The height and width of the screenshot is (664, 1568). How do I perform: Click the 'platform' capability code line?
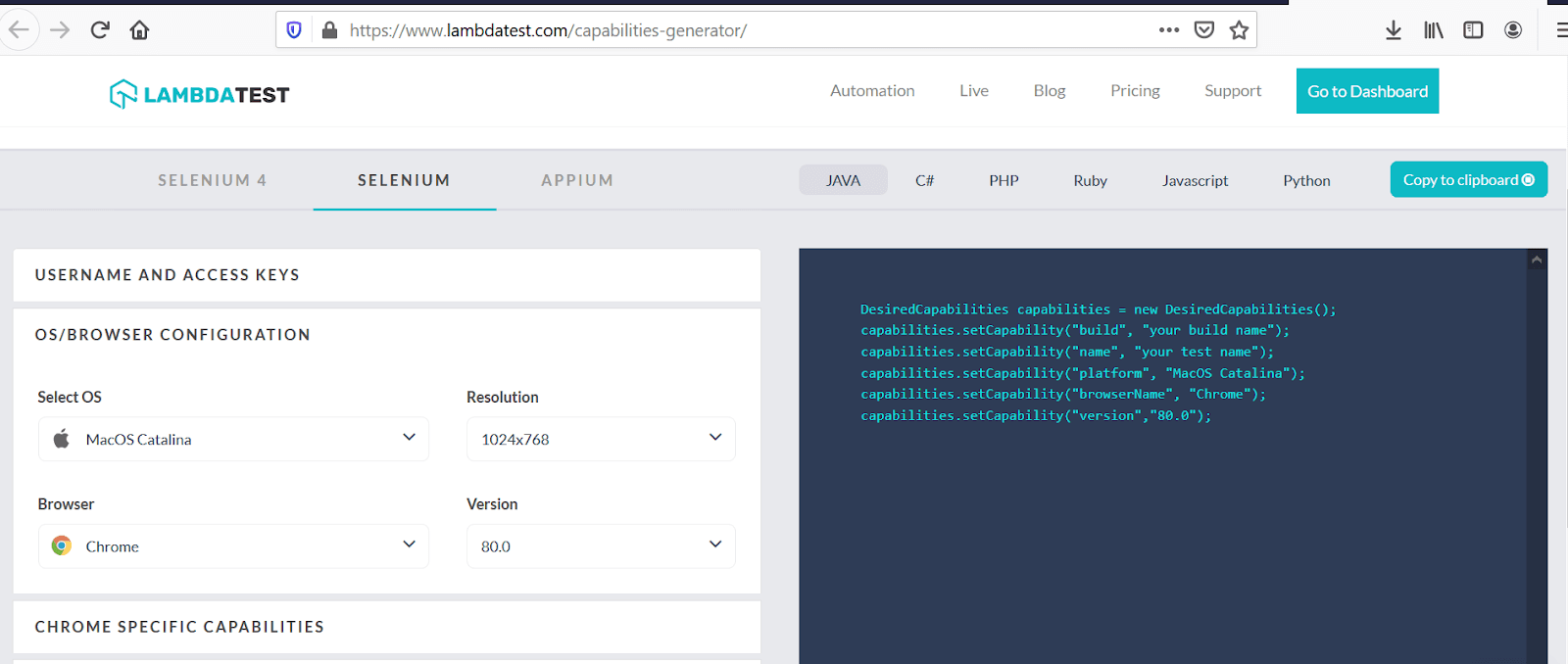click(1083, 373)
